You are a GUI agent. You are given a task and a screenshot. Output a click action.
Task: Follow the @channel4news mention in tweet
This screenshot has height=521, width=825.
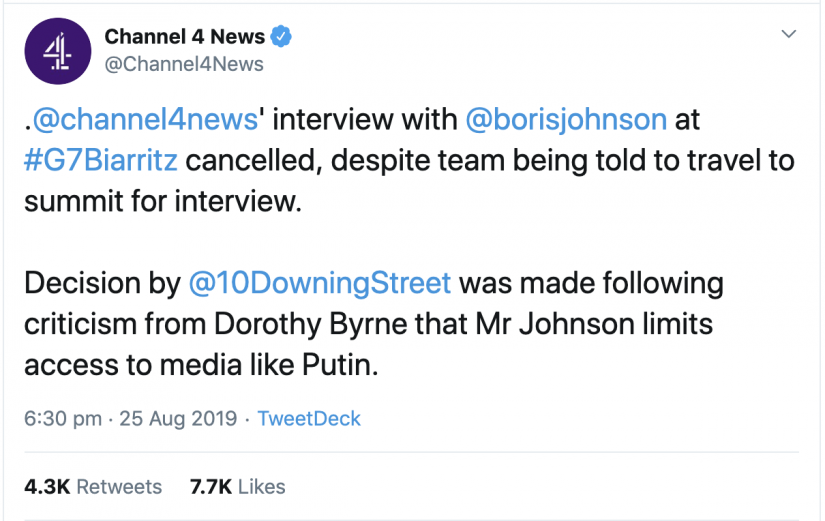point(145,119)
